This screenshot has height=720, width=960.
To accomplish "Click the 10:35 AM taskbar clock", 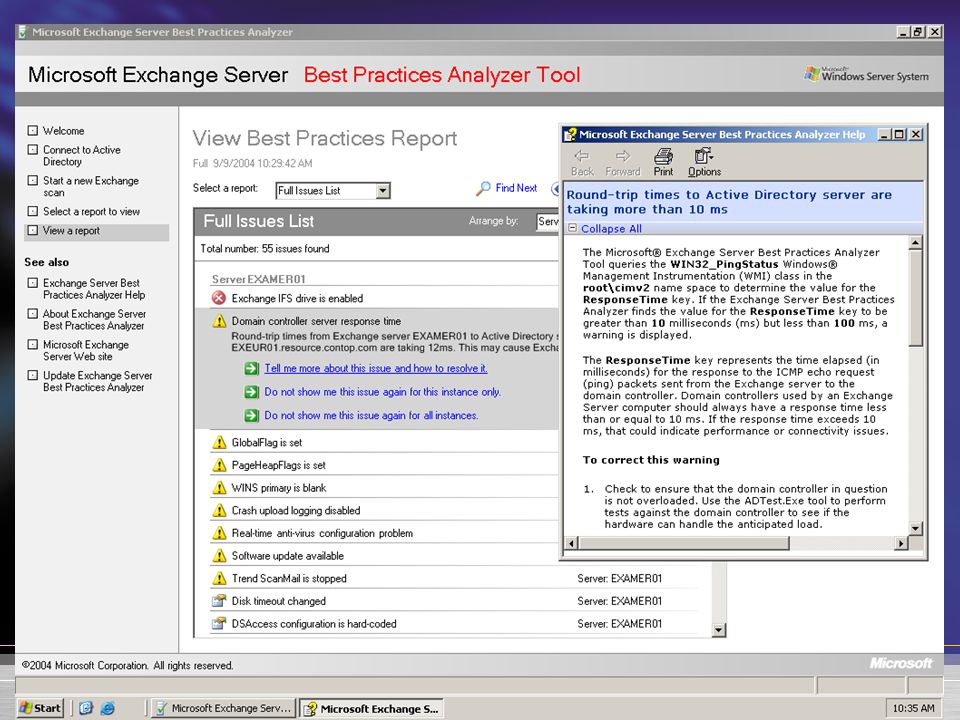I will tap(913, 708).
